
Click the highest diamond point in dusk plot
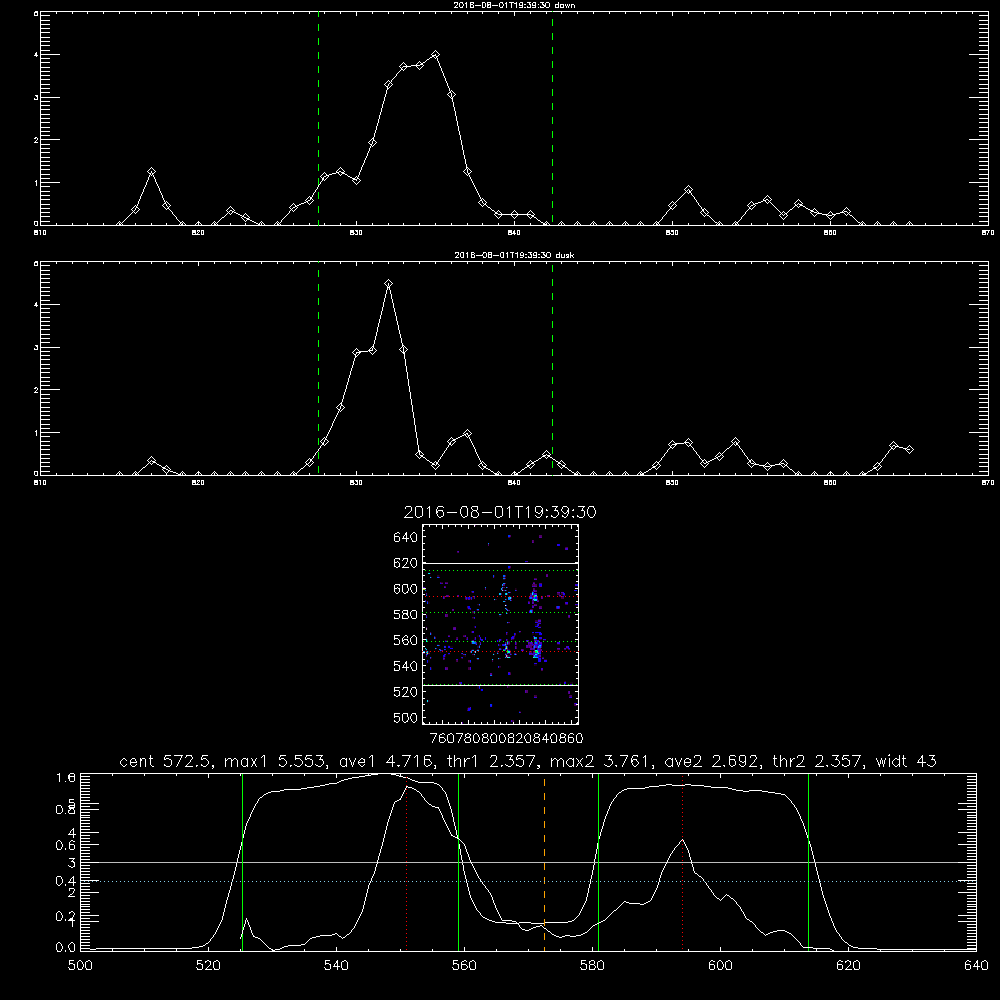(x=388, y=284)
